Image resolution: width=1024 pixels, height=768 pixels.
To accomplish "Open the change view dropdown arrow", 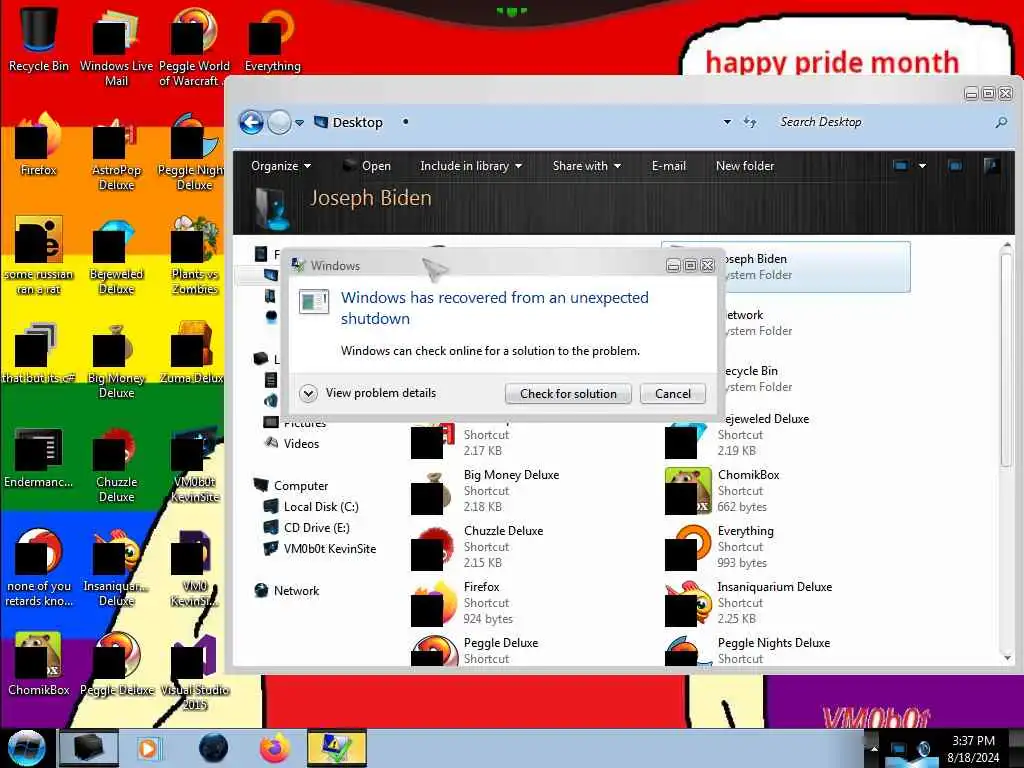I will point(922,166).
